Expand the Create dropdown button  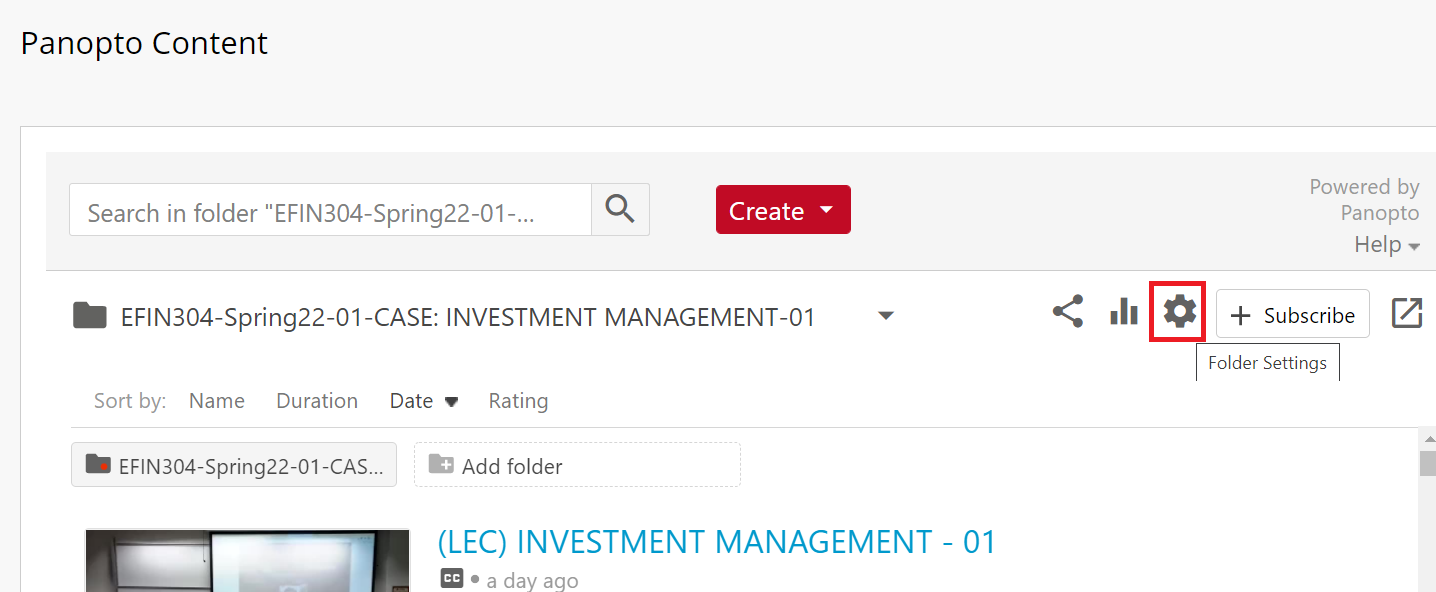(x=783, y=210)
